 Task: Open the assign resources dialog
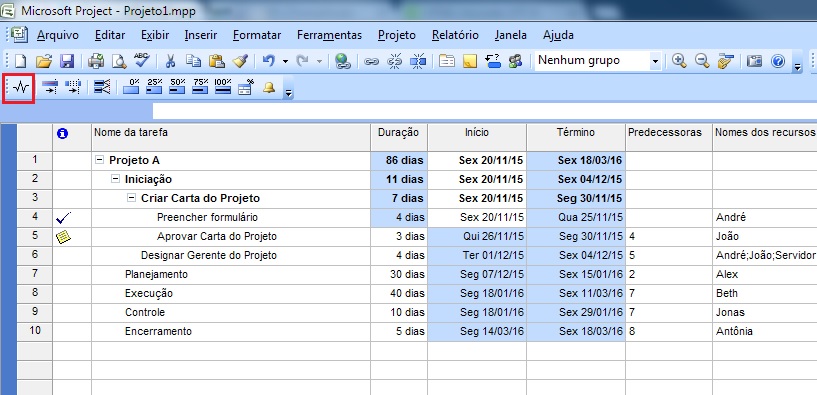point(516,61)
